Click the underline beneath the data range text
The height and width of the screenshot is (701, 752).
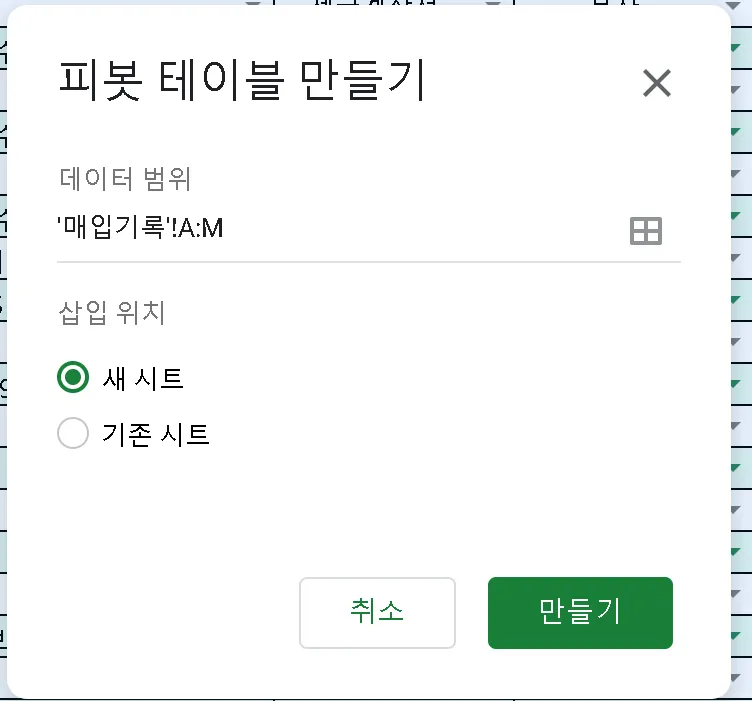point(368,262)
